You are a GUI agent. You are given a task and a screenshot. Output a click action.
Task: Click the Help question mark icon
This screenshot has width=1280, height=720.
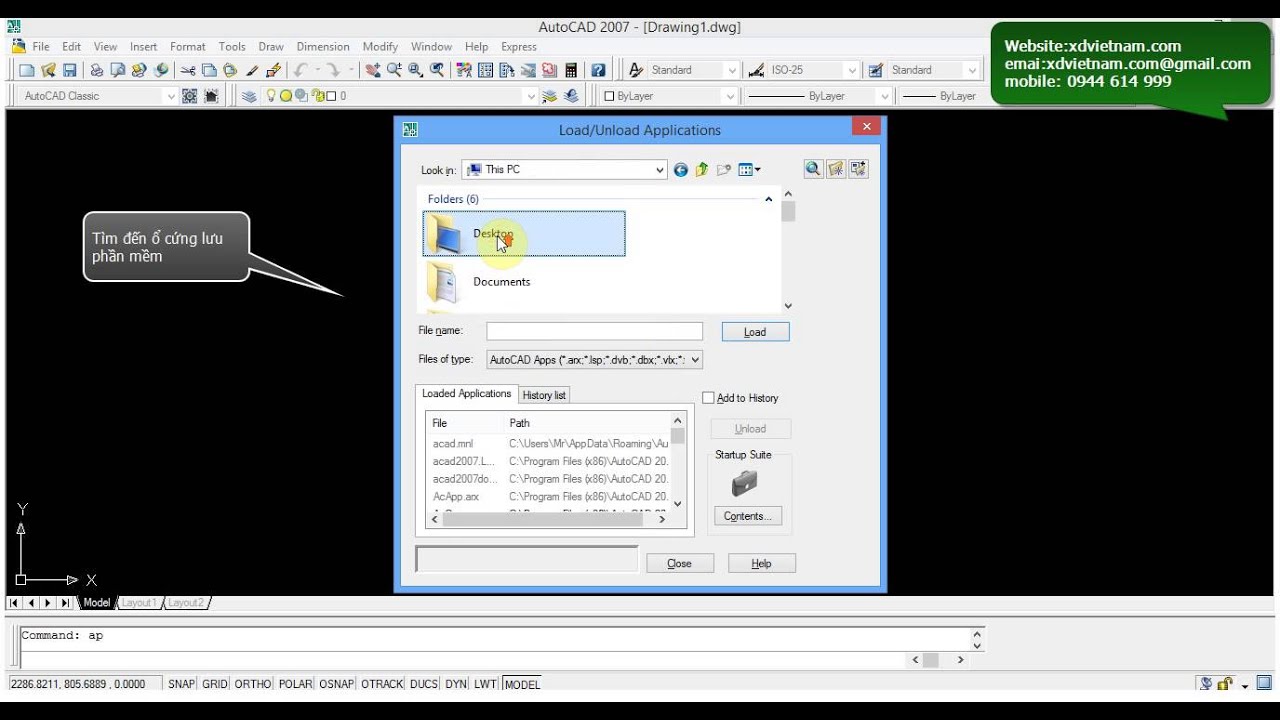point(598,70)
